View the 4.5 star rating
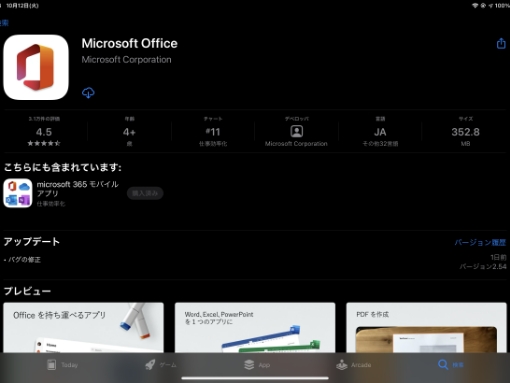The width and height of the screenshot is (510, 383). [x=44, y=132]
